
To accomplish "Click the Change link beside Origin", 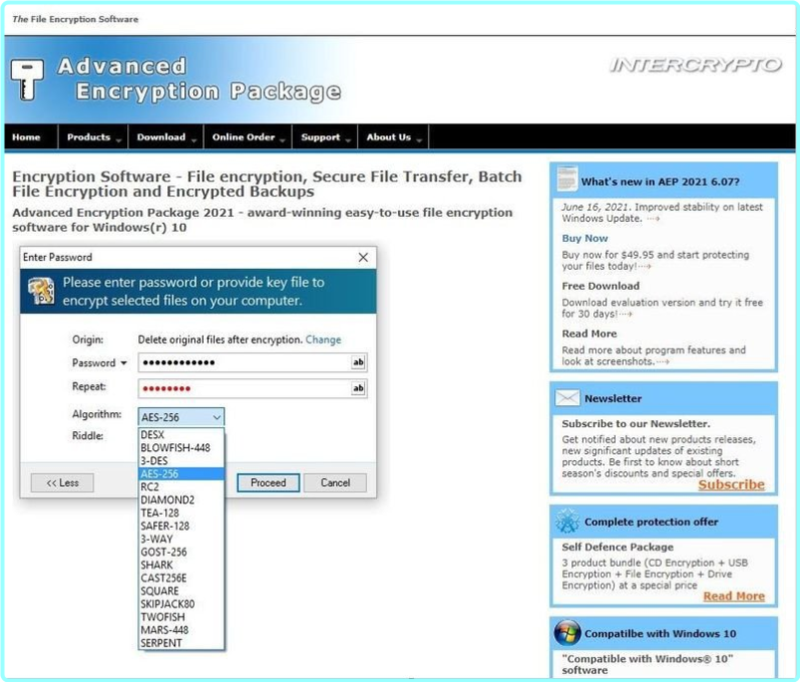I will (x=323, y=340).
